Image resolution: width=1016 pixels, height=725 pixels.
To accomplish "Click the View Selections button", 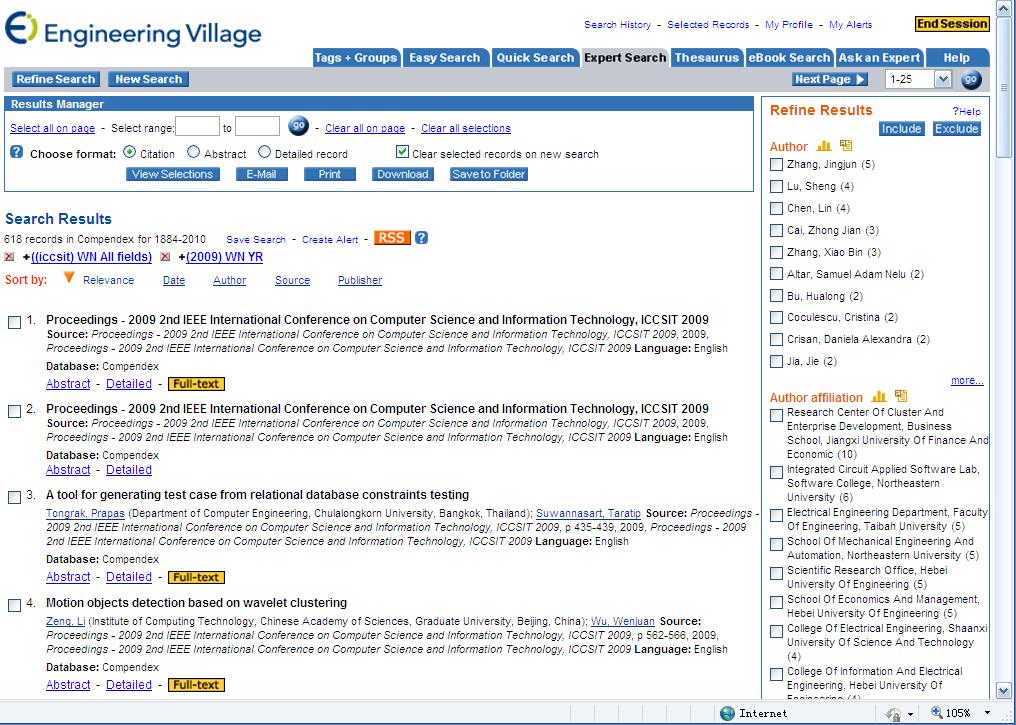I will coord(172,174).
